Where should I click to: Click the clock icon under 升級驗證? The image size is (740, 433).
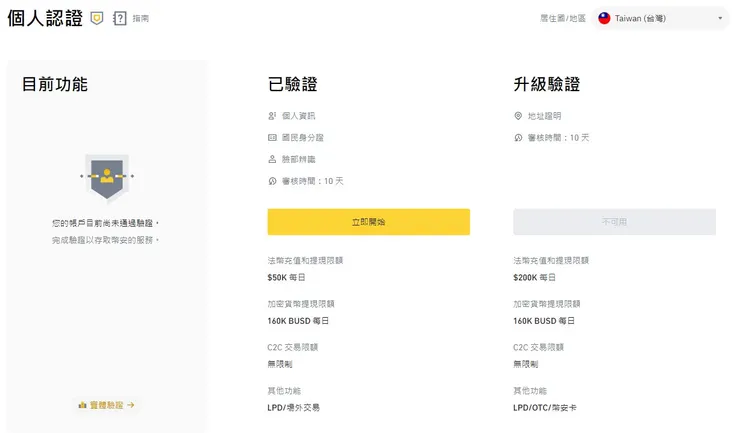[x=518, y=137]
